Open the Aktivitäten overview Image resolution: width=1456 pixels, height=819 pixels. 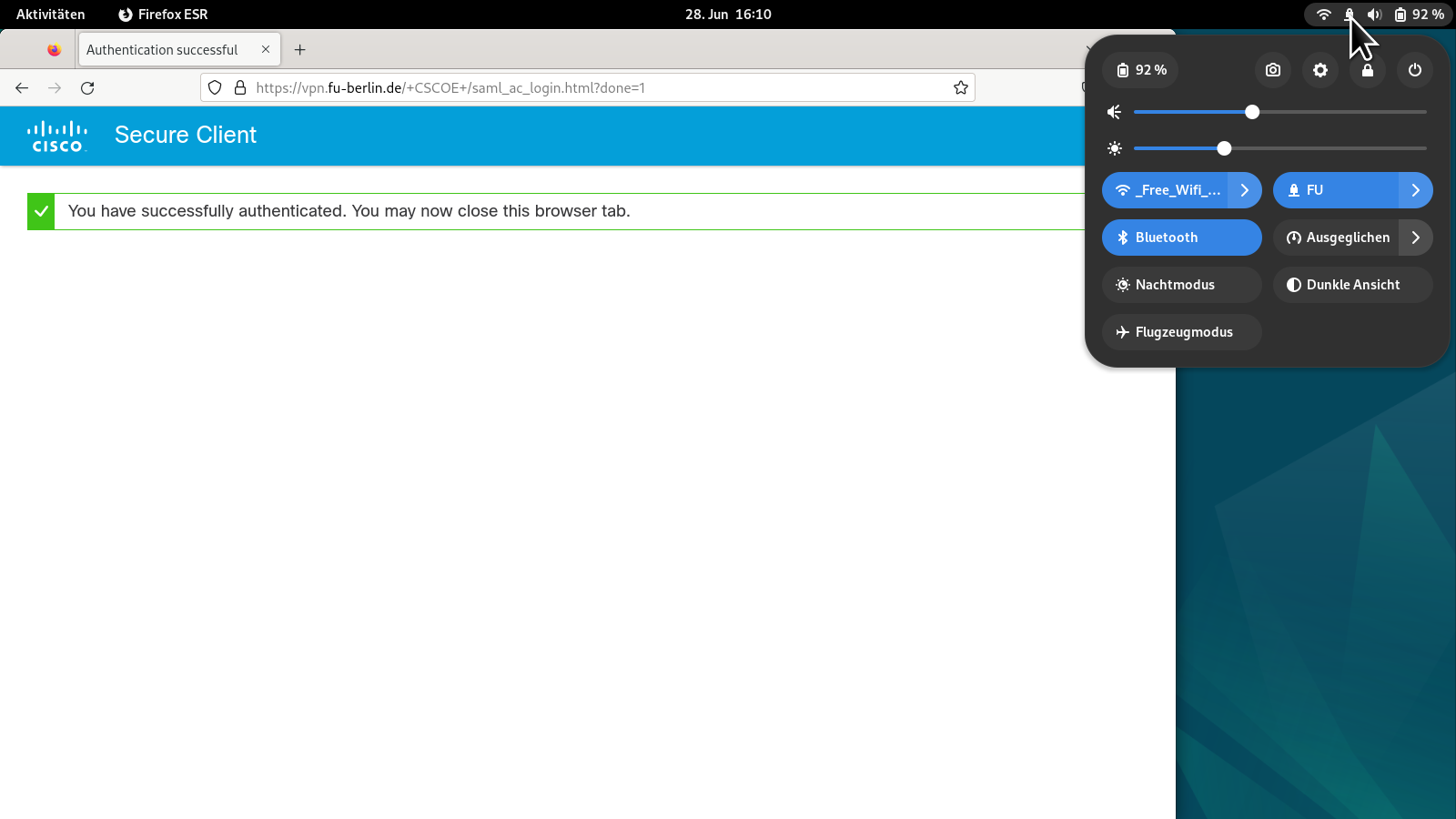pos(50,15)
